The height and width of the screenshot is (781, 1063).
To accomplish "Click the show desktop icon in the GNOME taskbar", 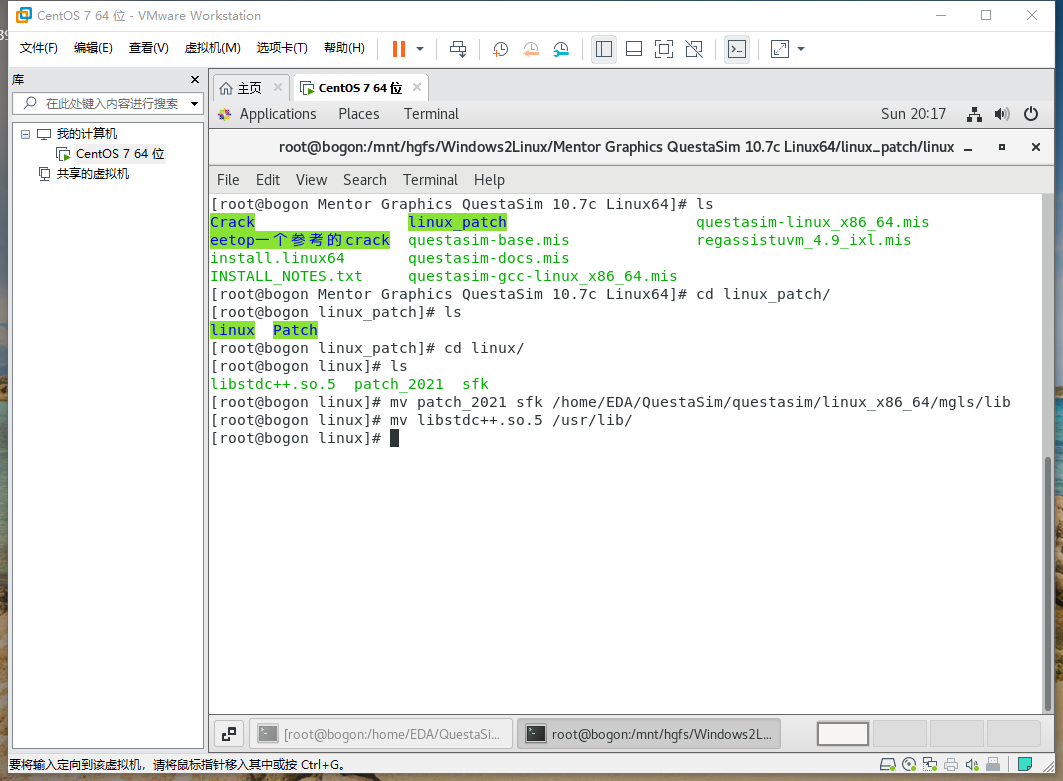I will (229, 734).
